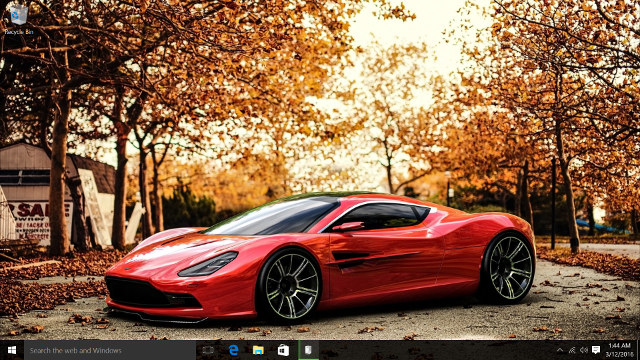Click the 3/12/2016 date in the tray
Screen dimensions: 640x360
pyautogui.click(x=619, y=355)
